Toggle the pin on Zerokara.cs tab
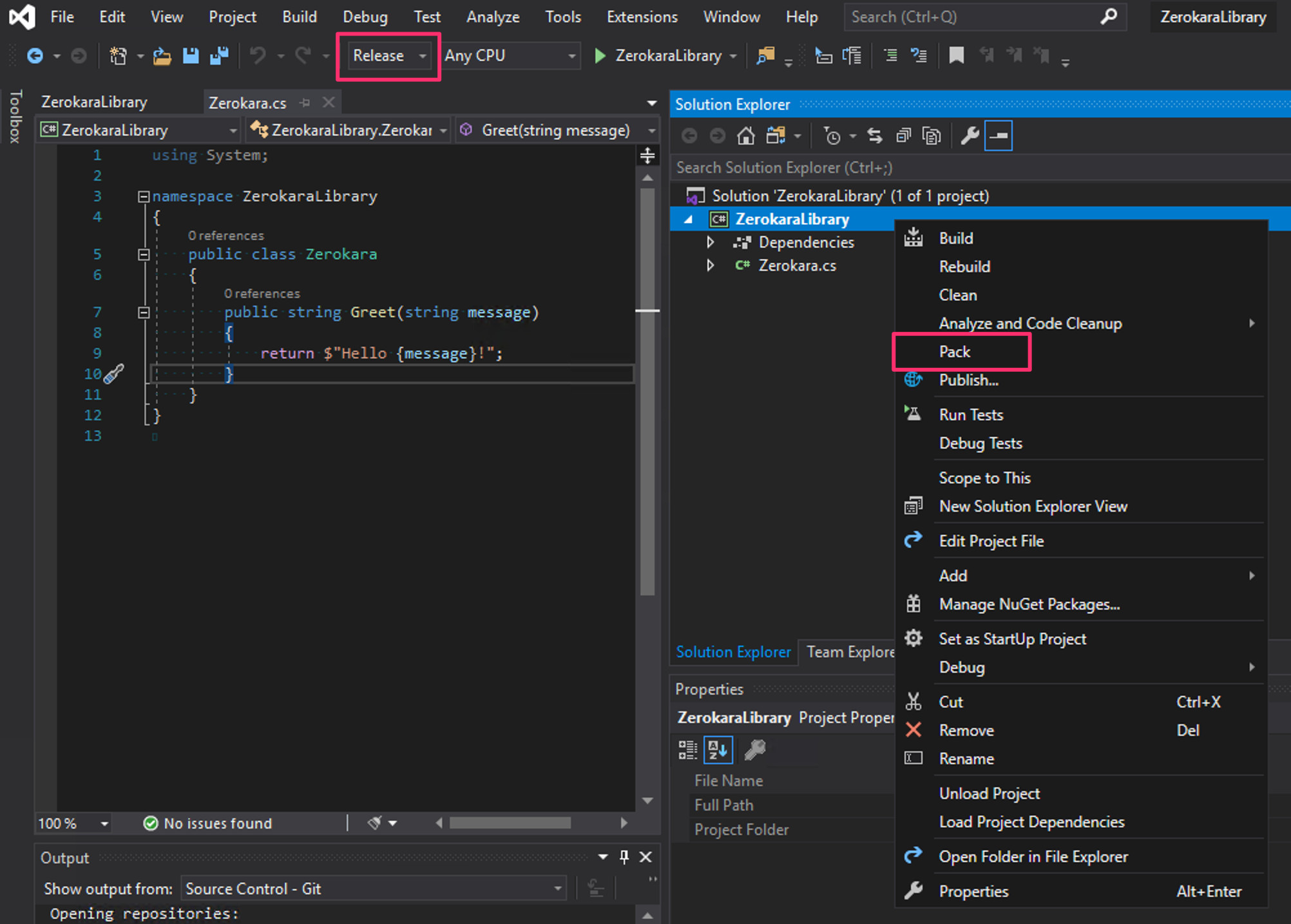The height and width of the screenshot is (924, 1291). 305,102
